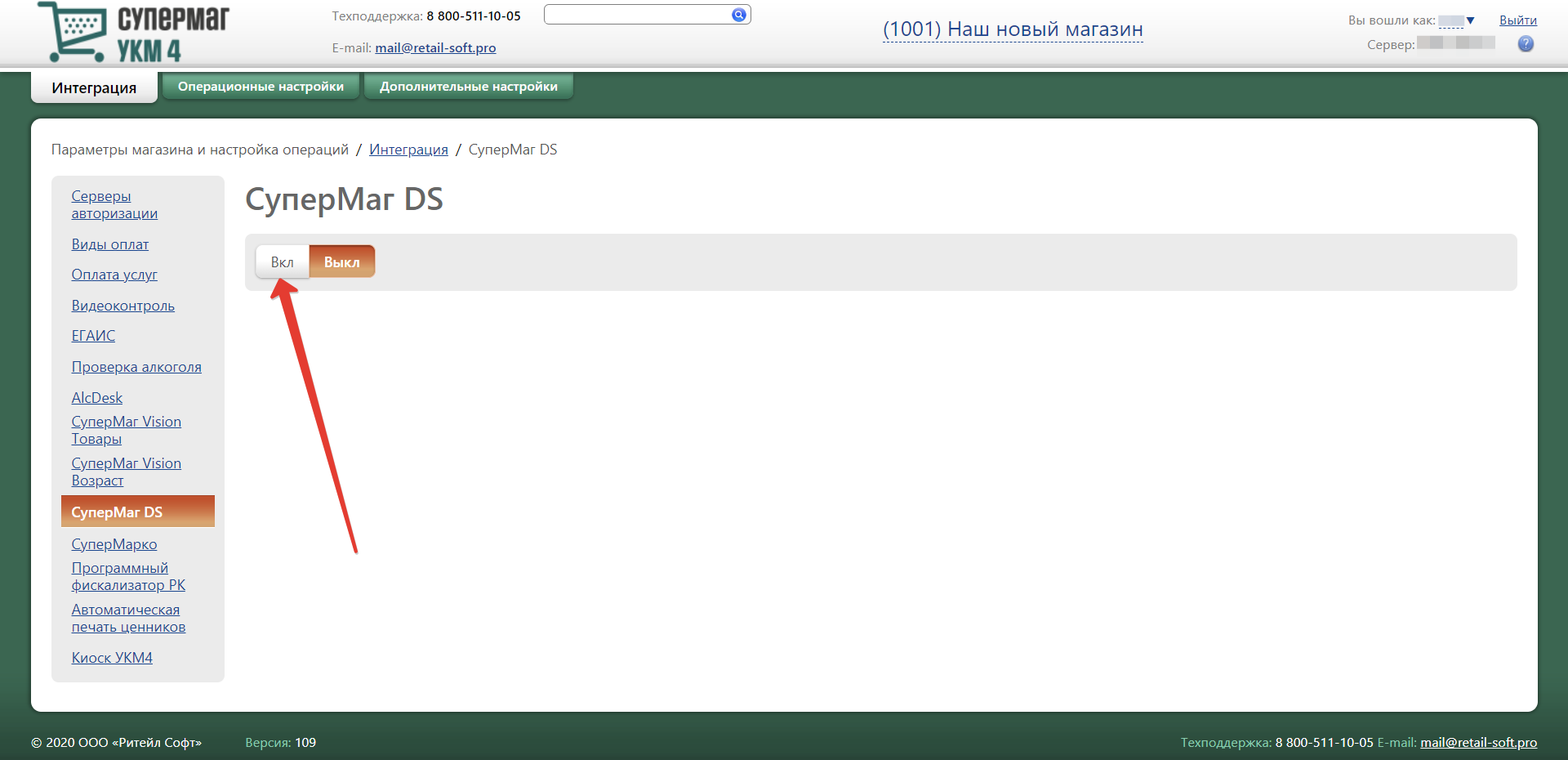Screen dimensions: 1568x760
Task: Click the Версия: 109 footer text
Action: tap(280, 742)
